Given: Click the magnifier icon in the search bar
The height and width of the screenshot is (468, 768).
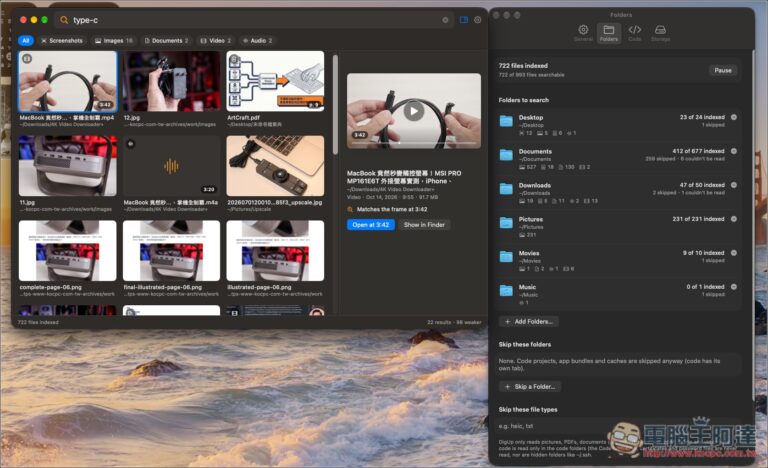Looking at the screenshot, I should pyautogui.click(x=64, y=20).
